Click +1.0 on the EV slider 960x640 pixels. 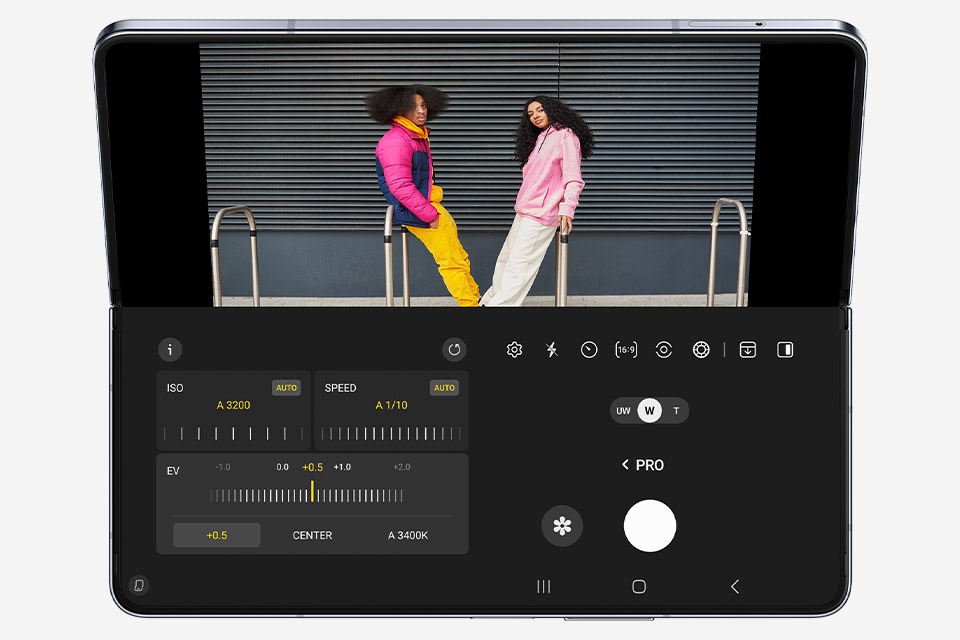click(x=342, y=467)
